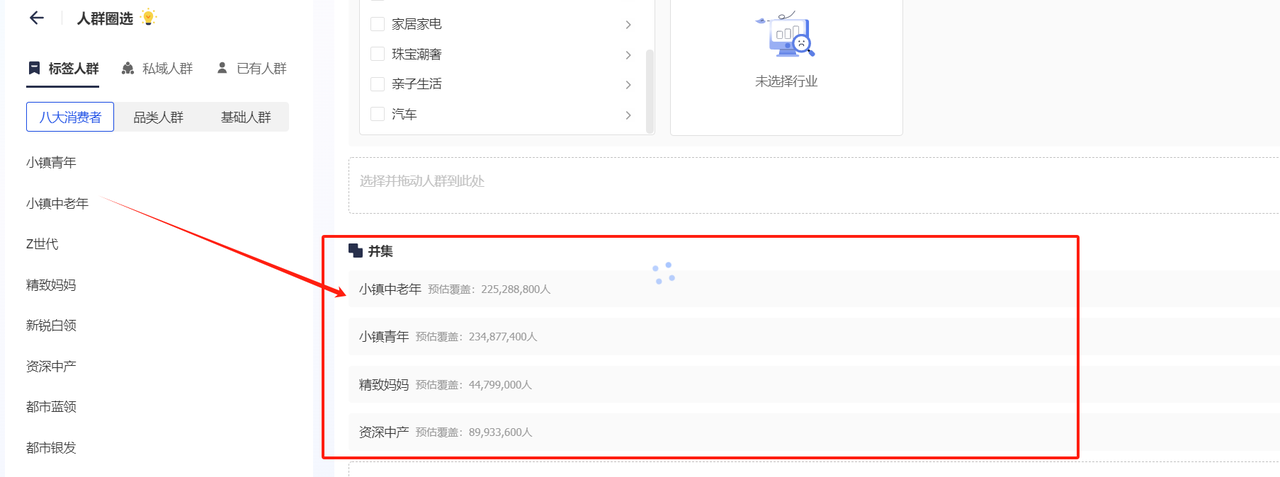Viewport: 1280px width, 477px height.
Task: Click the 小镇中老年 row in 并集
Action: (x=814, y=289)
